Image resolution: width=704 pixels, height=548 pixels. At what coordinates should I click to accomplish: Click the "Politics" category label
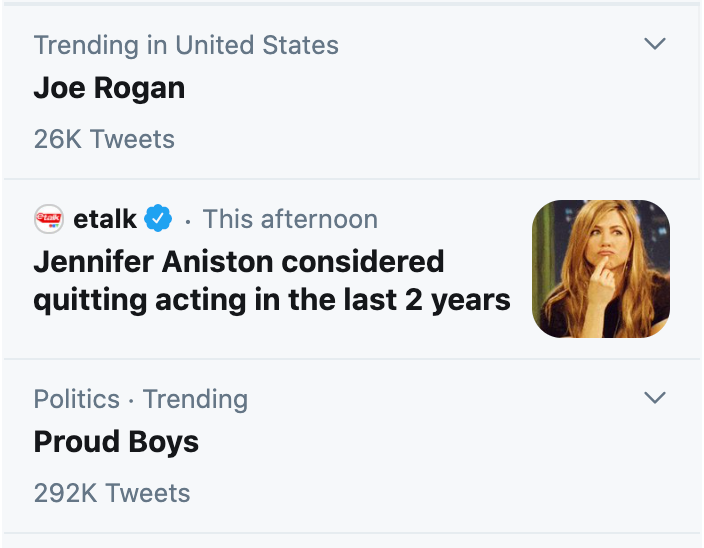[x=76, y=399]
